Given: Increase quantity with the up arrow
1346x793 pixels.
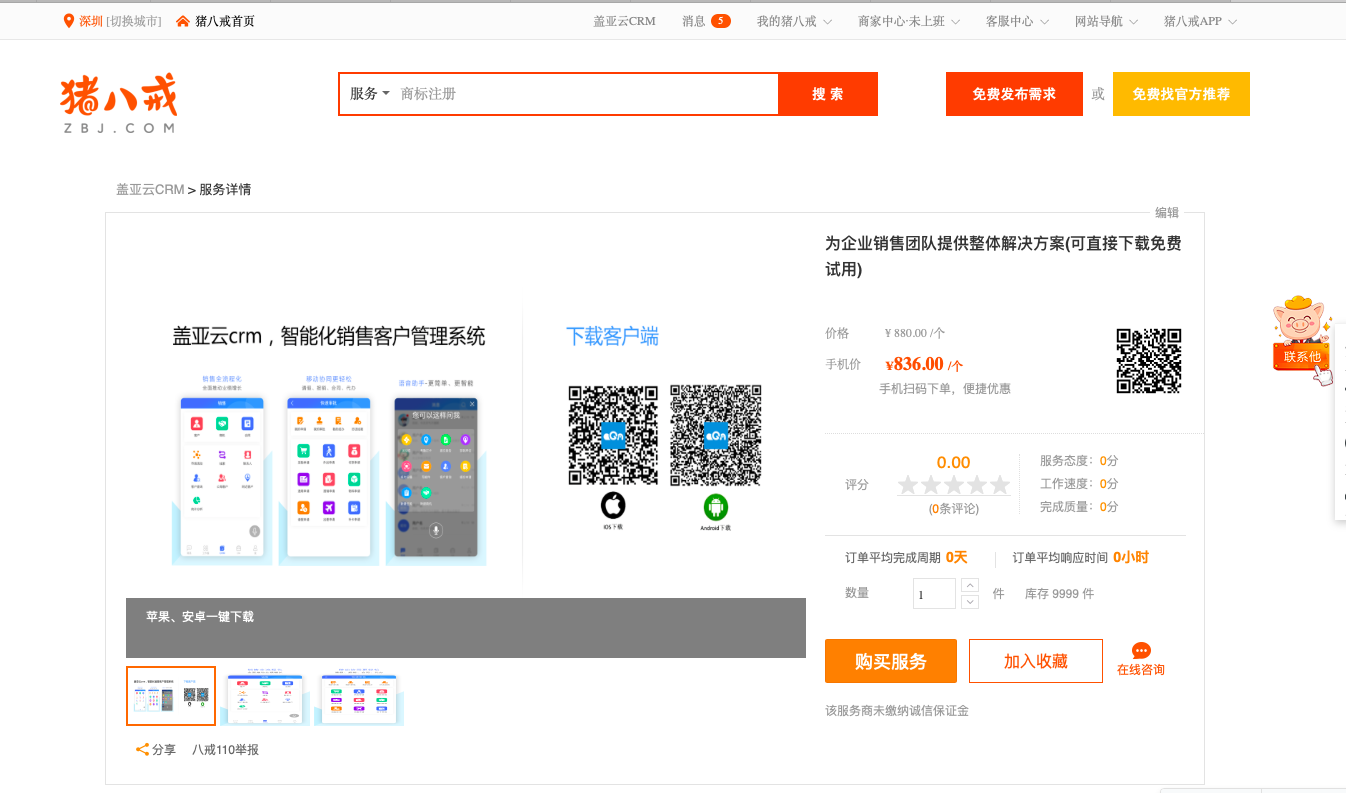Looking at the screenshot, I should click(x=970, y=585).
